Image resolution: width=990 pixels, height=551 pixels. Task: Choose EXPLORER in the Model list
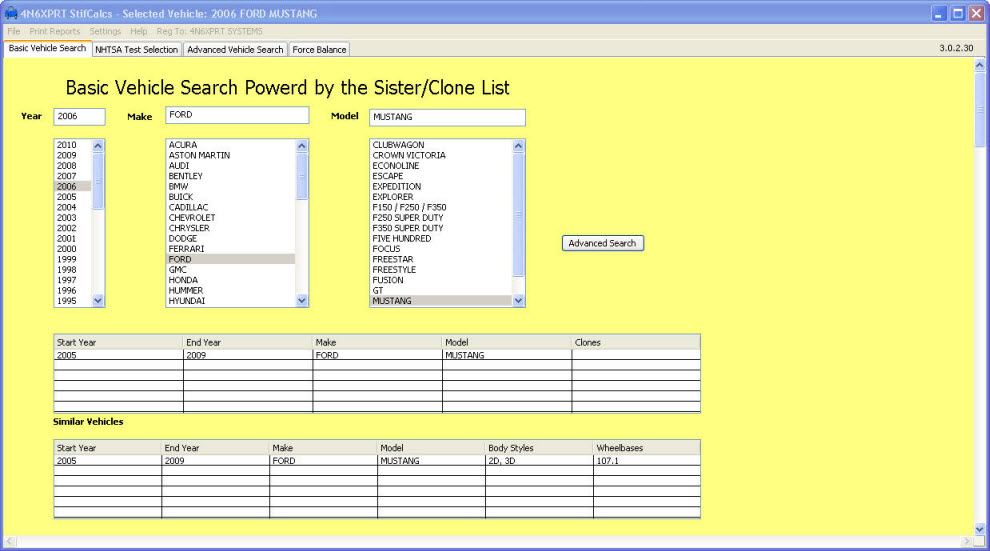393,197
